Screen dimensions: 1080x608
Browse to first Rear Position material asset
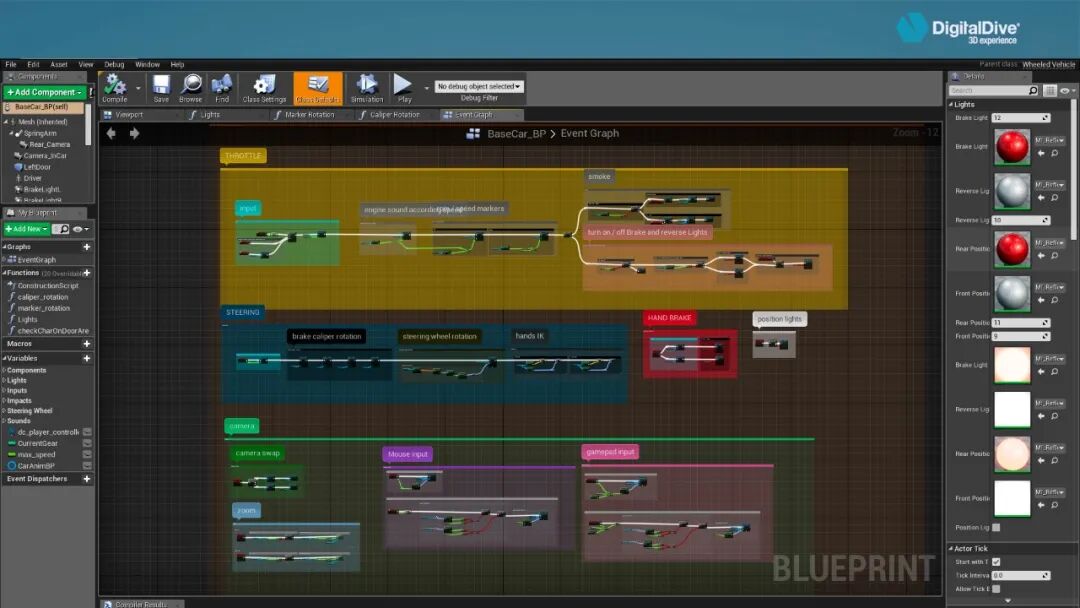(x=1055, y=256)
